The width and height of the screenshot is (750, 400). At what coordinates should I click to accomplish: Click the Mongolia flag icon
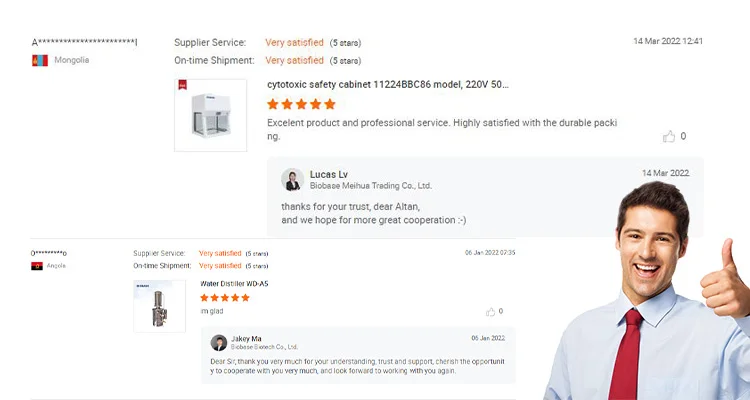tap(40, 60)
